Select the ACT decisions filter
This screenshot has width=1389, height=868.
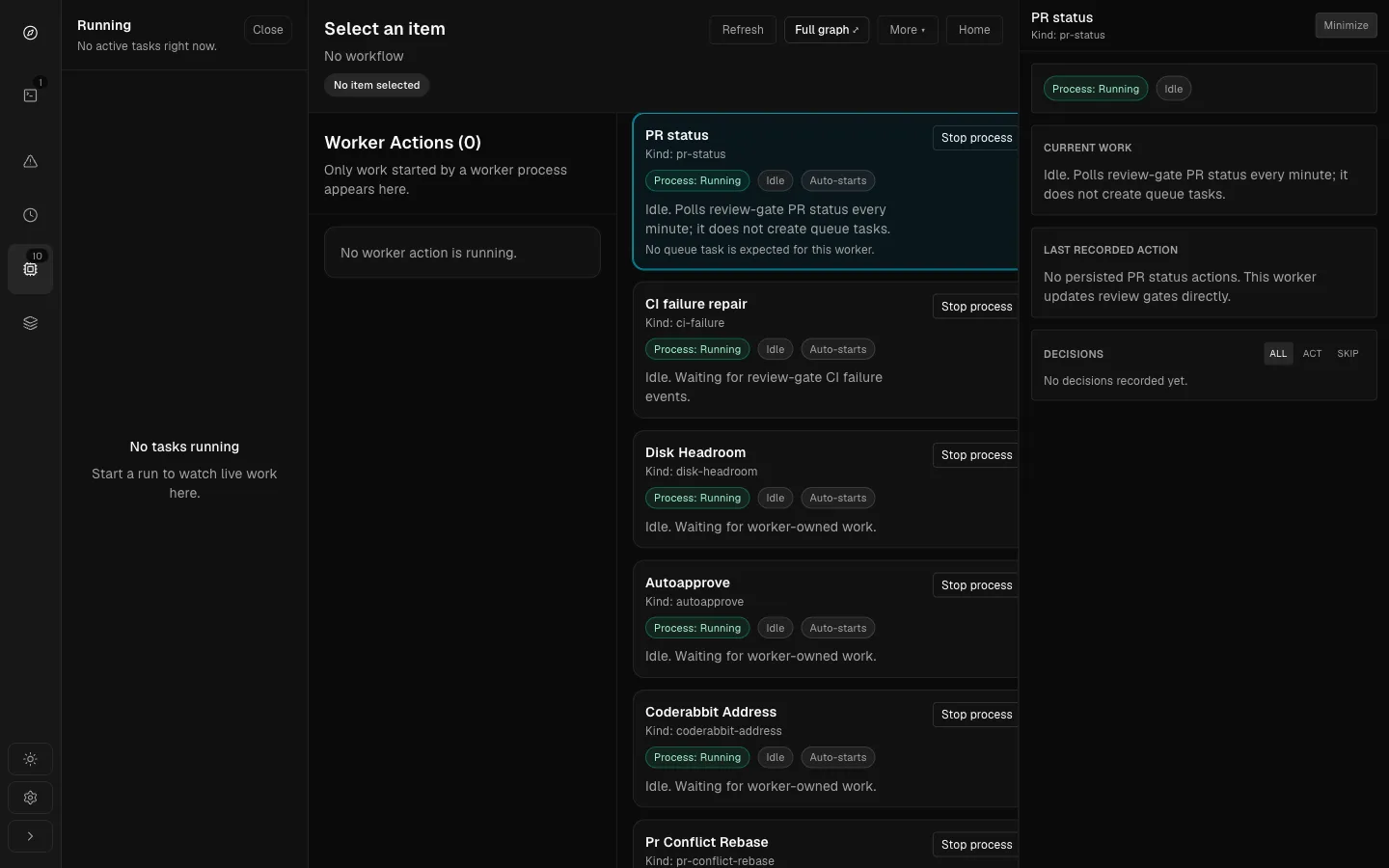(1312, 354)
